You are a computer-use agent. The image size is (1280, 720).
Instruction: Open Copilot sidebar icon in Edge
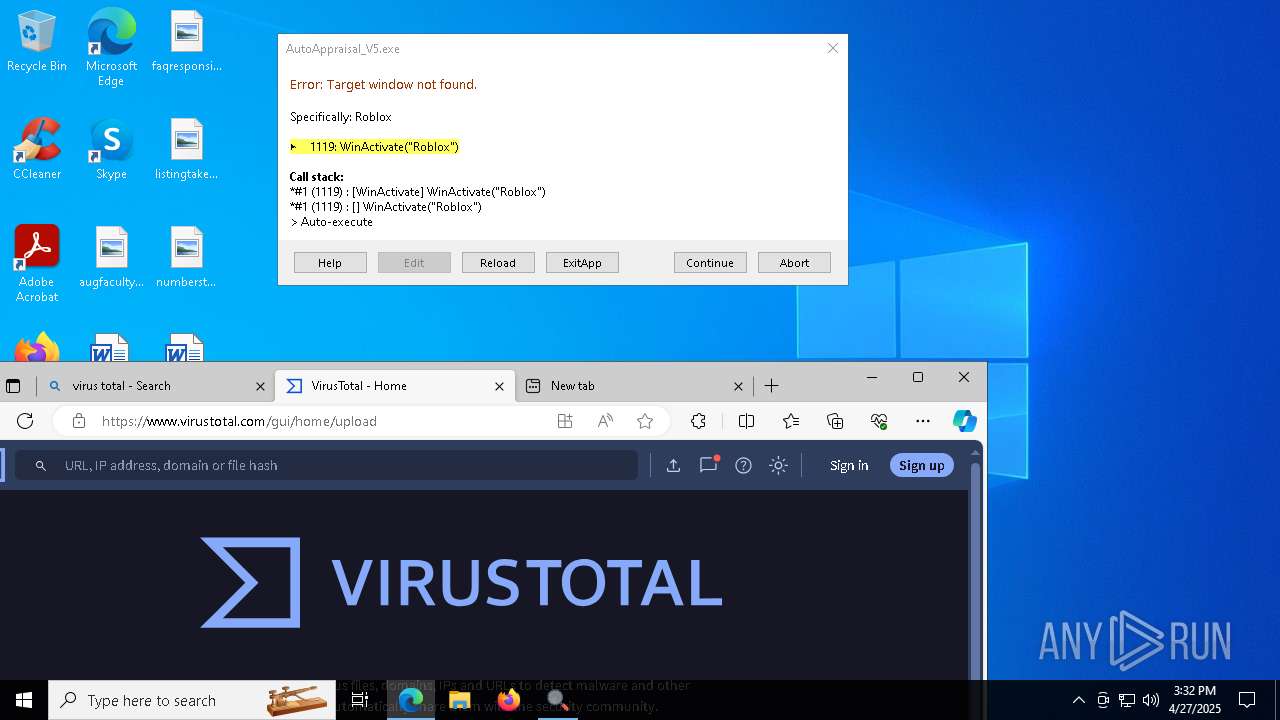point(964,421)
